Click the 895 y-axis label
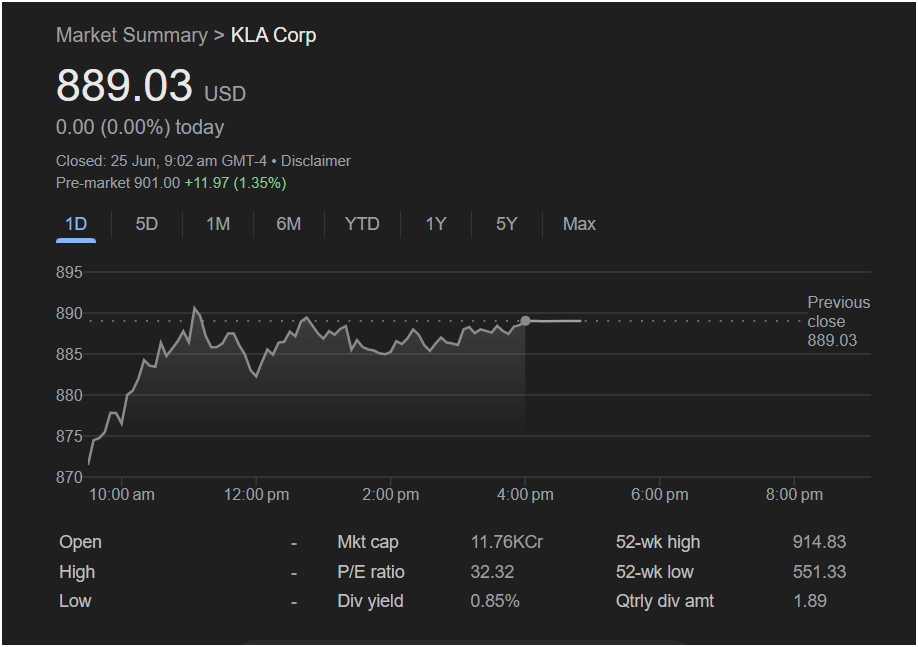This screenshot has width=918, height=647. [69, 273]
